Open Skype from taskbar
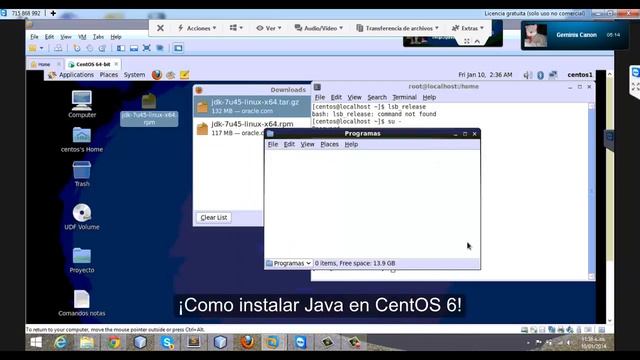This screenshot has height=360, width=640. (167, 342)
